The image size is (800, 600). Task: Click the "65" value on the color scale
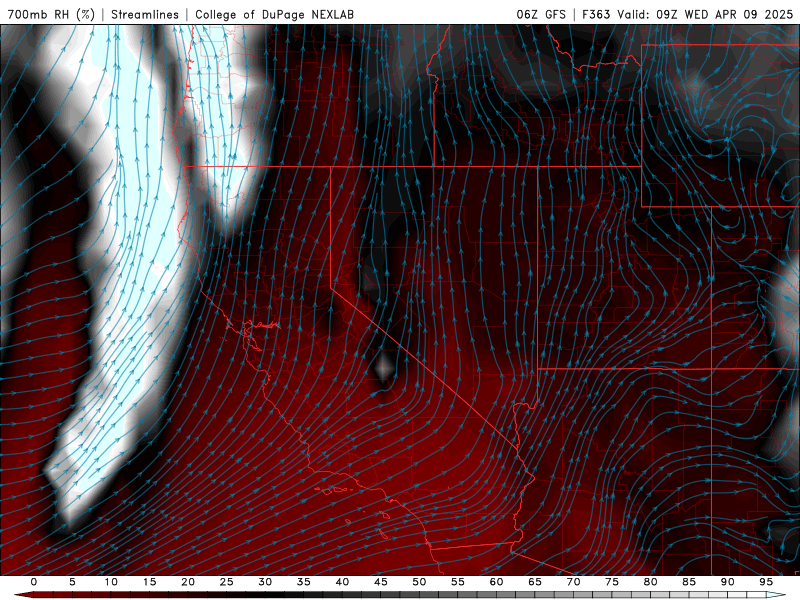pos(535,582)
